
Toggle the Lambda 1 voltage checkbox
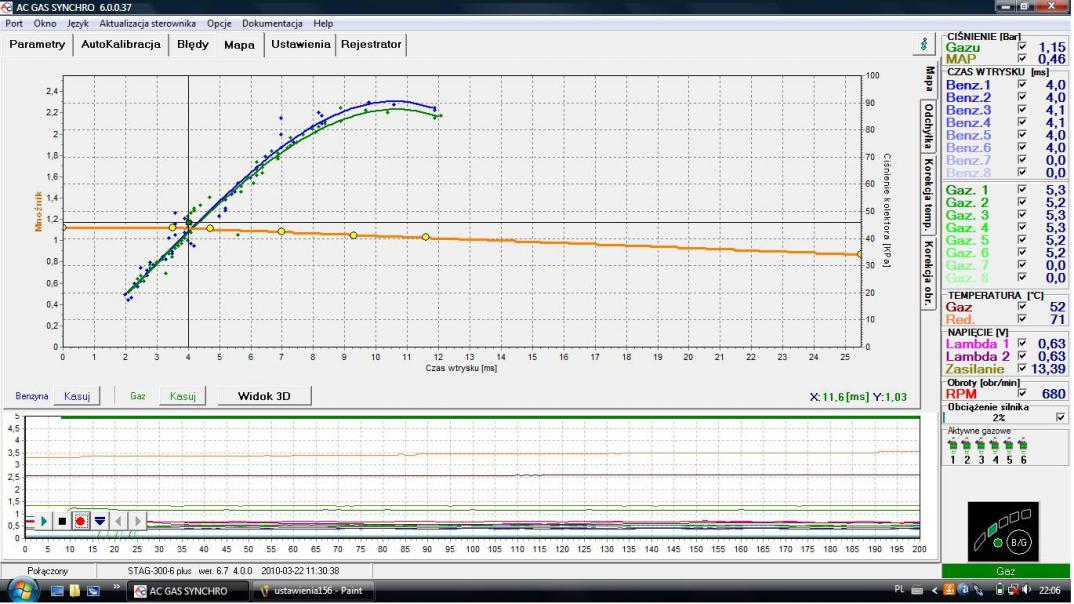[x=1021, y=344]
